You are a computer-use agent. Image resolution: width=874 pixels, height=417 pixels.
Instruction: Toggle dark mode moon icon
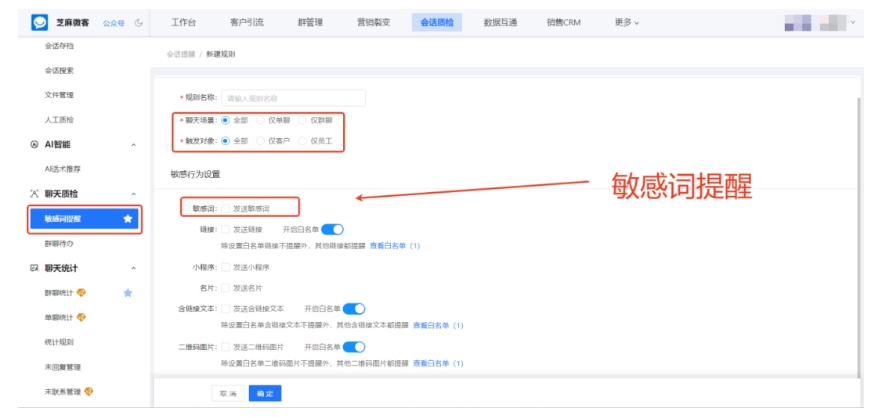[x=139, y=23]
